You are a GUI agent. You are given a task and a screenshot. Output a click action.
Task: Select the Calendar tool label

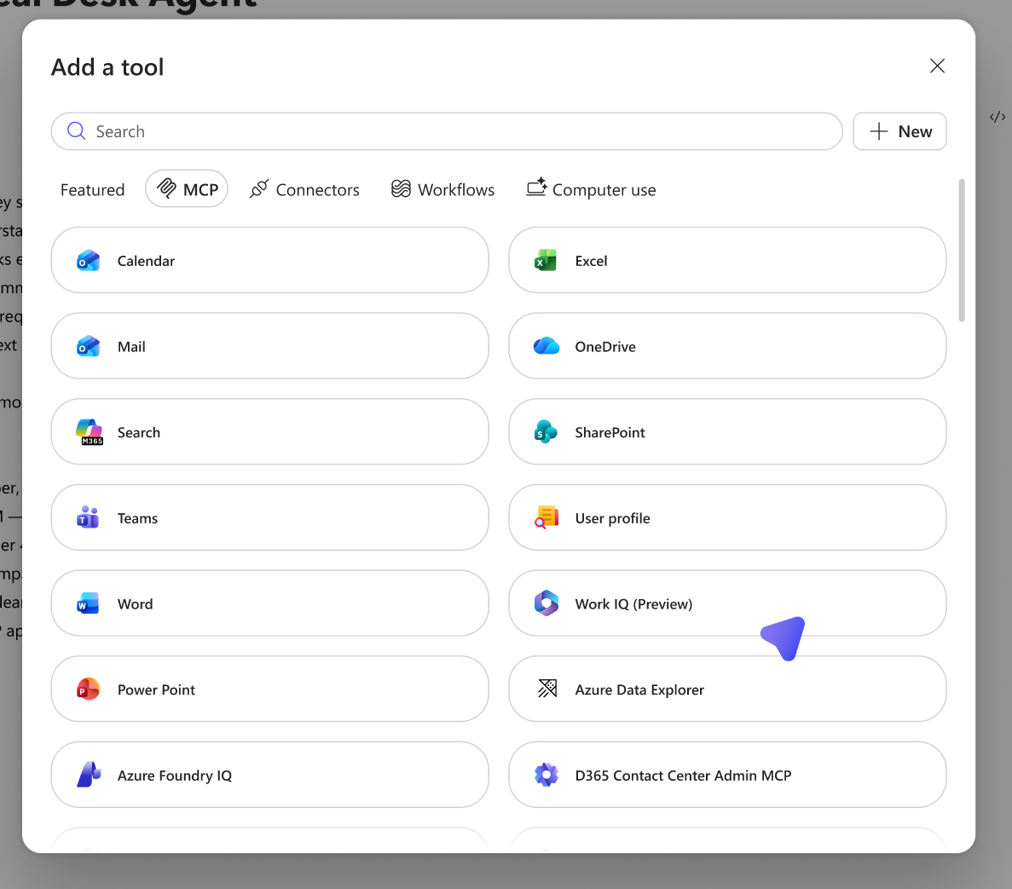click(146, 261)
